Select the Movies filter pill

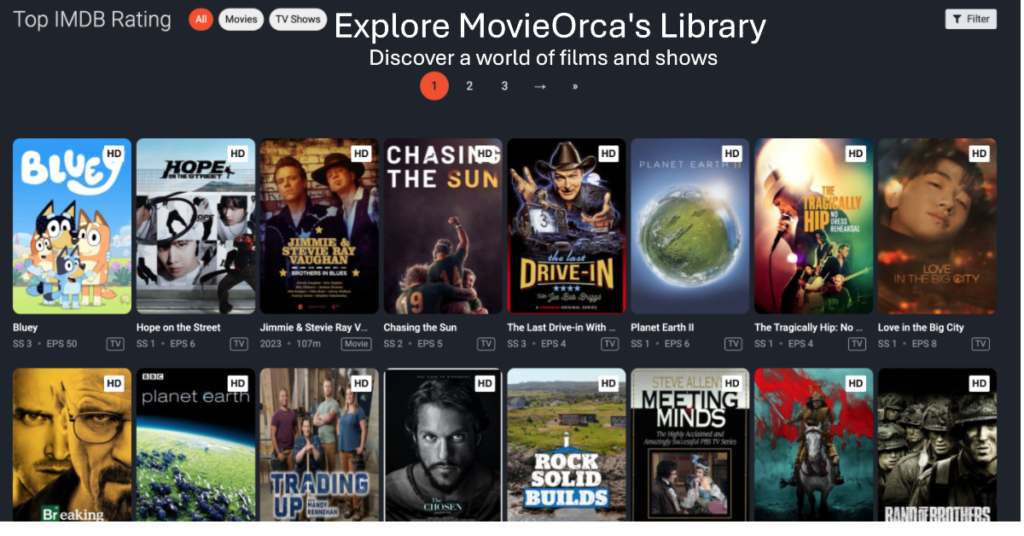241,20
